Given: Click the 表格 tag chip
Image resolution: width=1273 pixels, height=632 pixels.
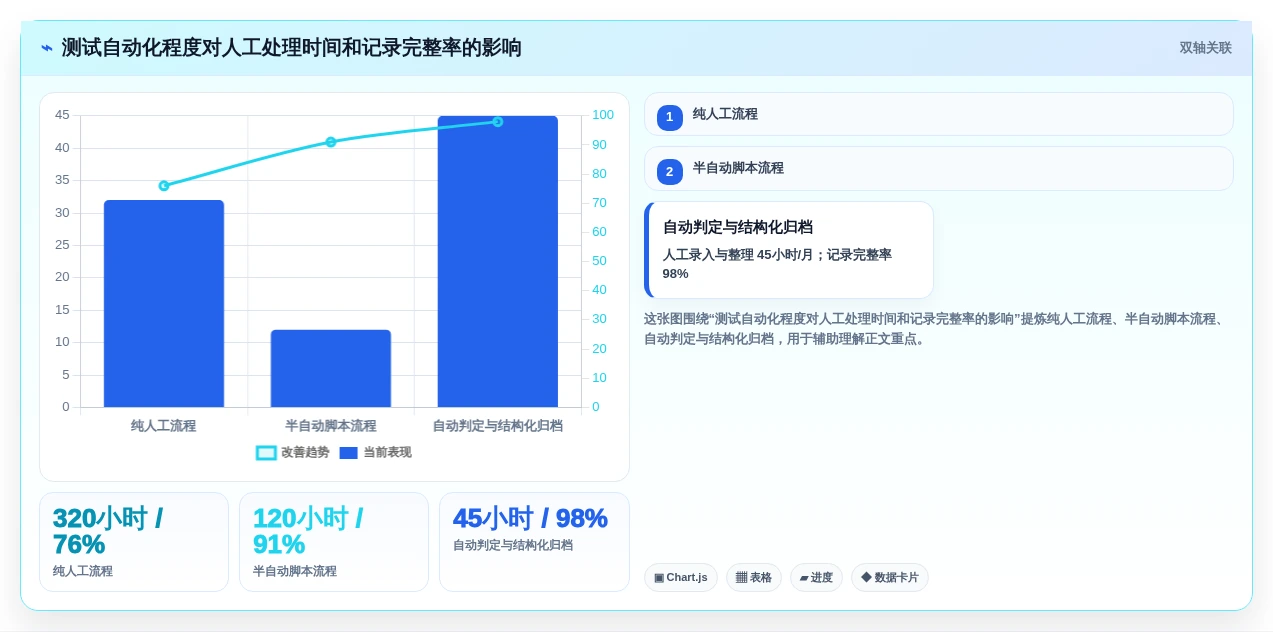Looking at the screenshot, I should (x=754, y=577).
